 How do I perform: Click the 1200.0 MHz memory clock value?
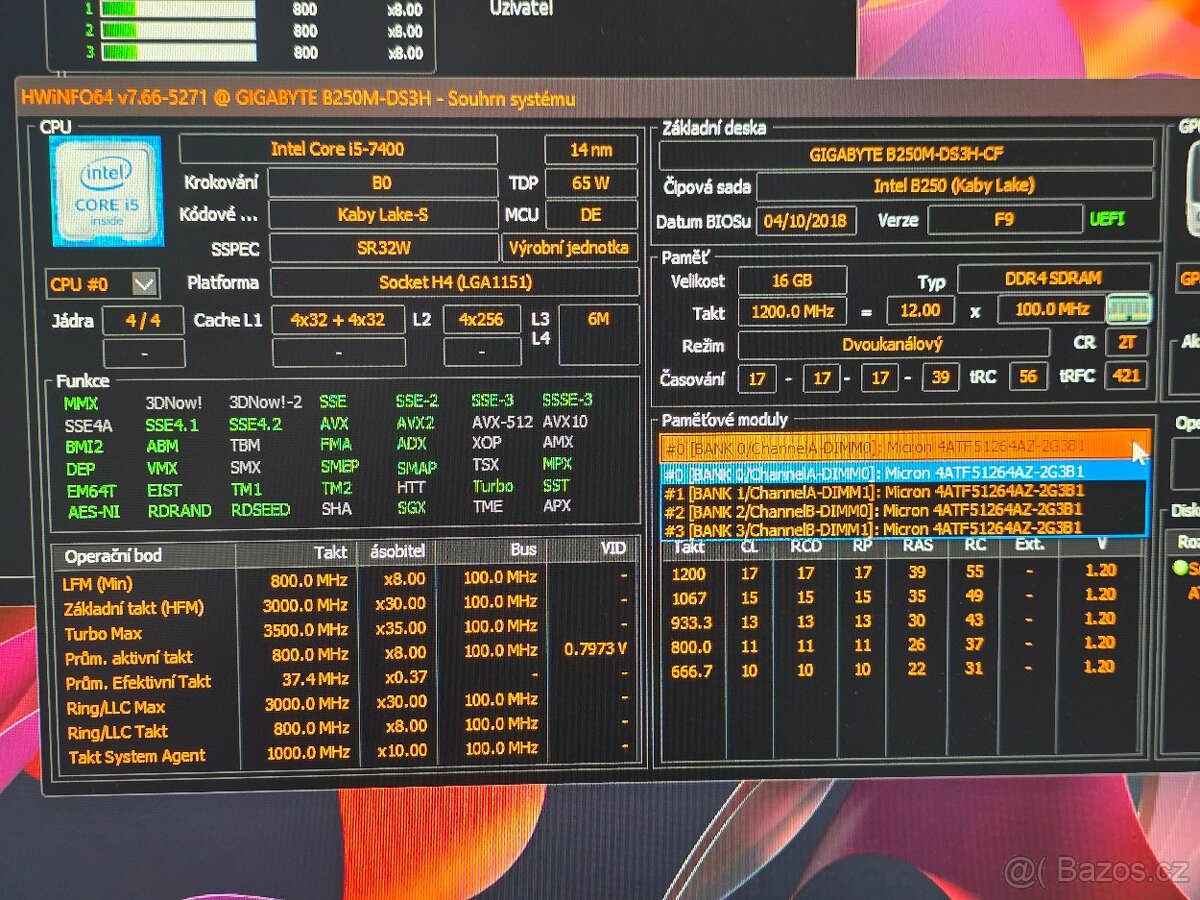[792, 311]
